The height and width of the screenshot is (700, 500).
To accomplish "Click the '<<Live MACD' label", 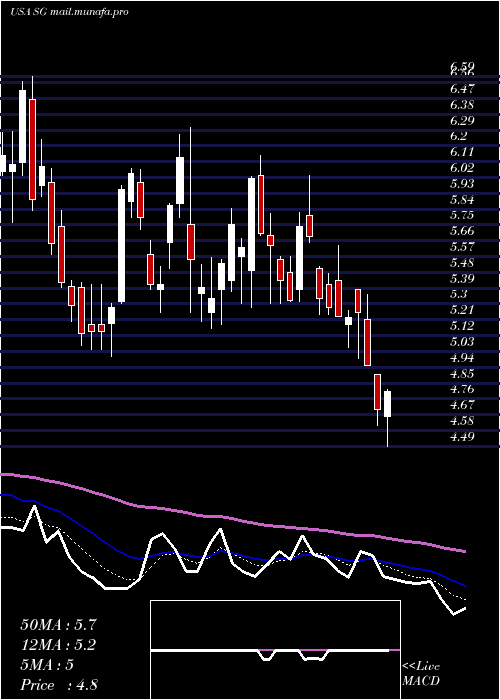I will 421,674.
